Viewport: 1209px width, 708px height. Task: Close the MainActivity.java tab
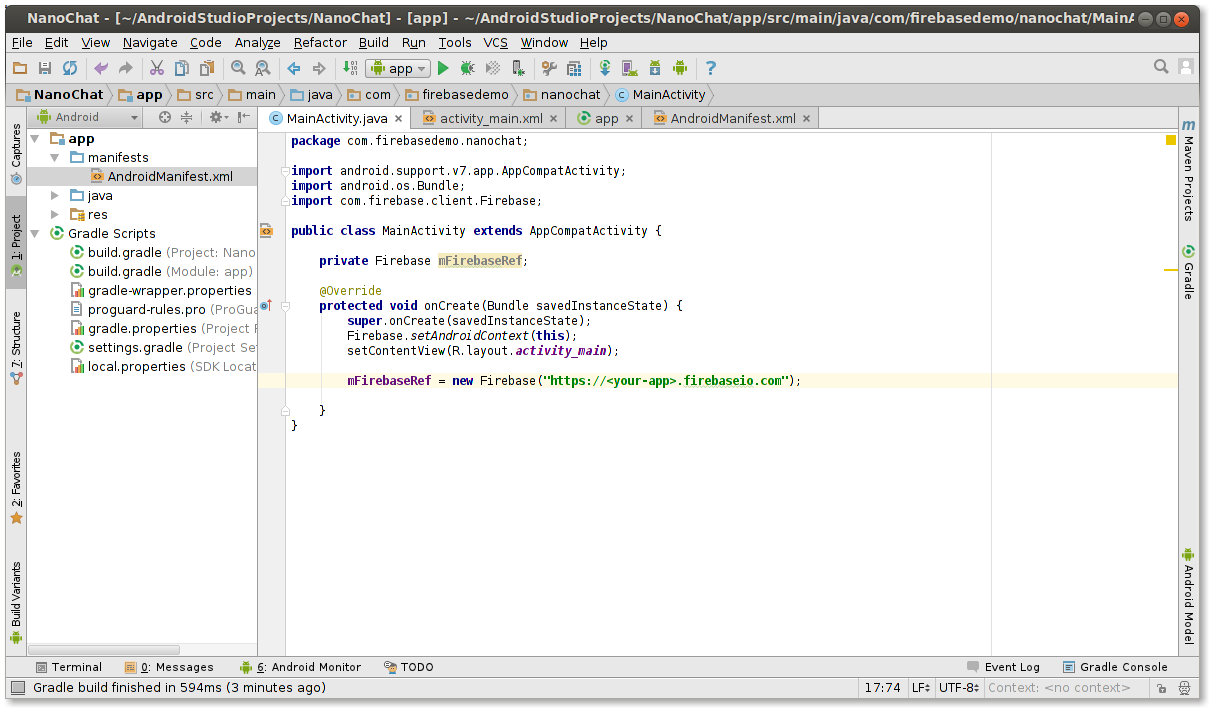coord(398,119)
